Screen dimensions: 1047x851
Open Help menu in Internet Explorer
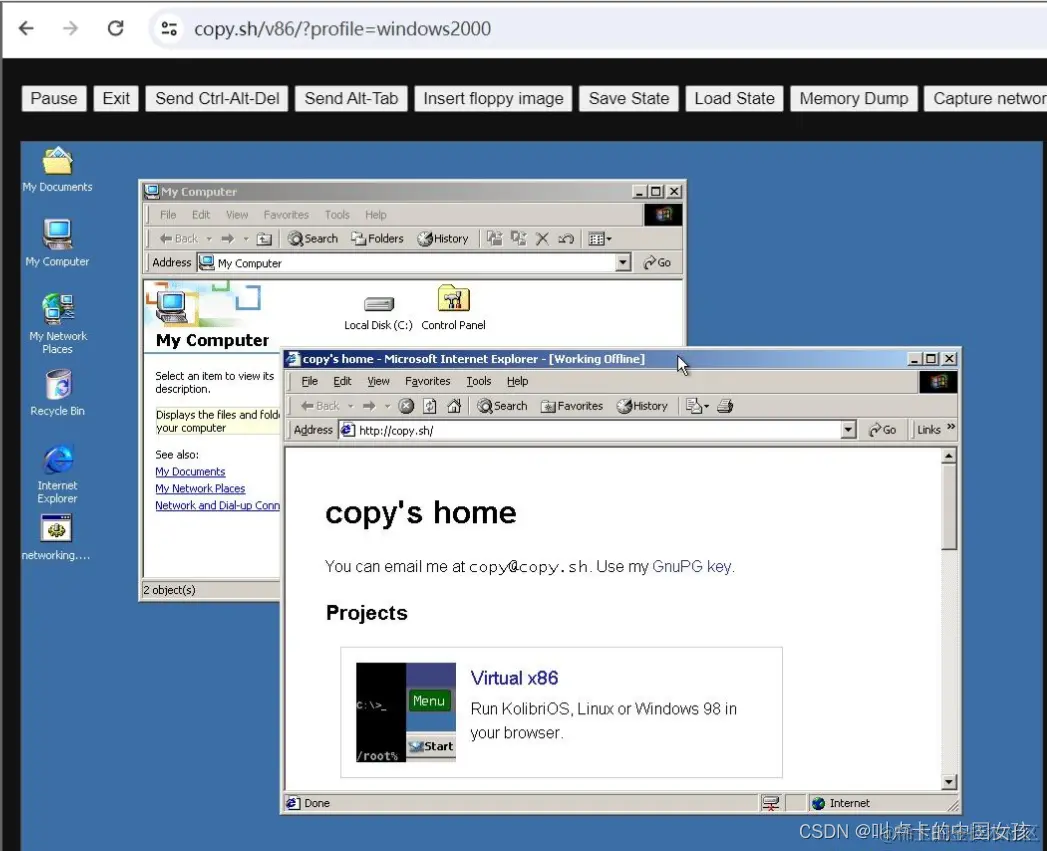pos(517,381)
